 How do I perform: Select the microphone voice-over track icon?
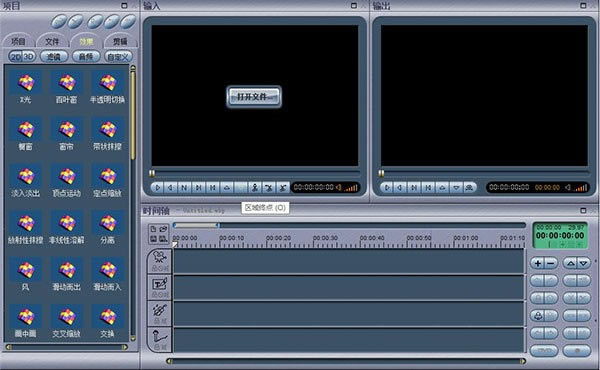[160, 336]
